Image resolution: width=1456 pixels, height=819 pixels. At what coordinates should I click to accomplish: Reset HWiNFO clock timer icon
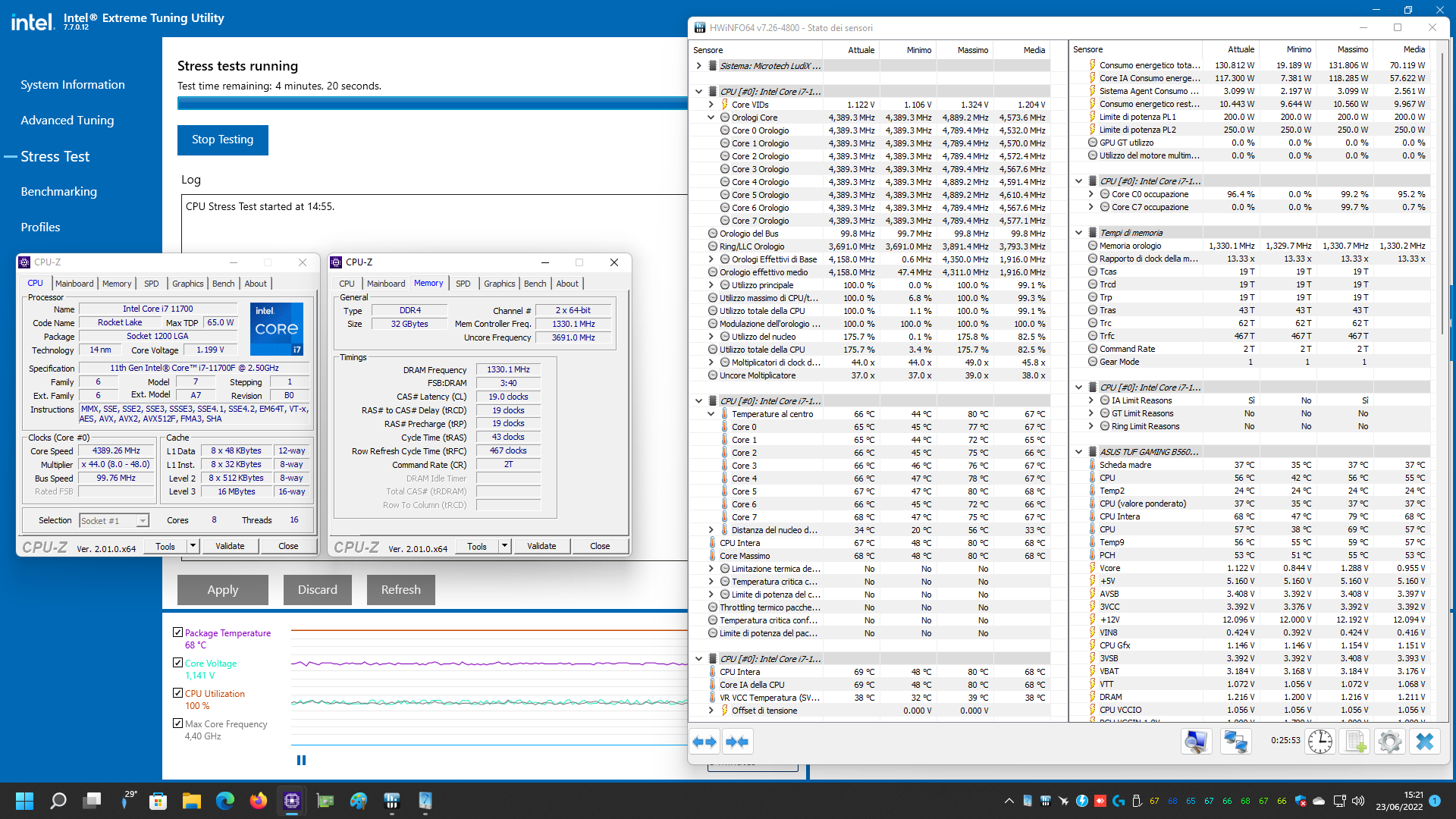[1320, 741]
